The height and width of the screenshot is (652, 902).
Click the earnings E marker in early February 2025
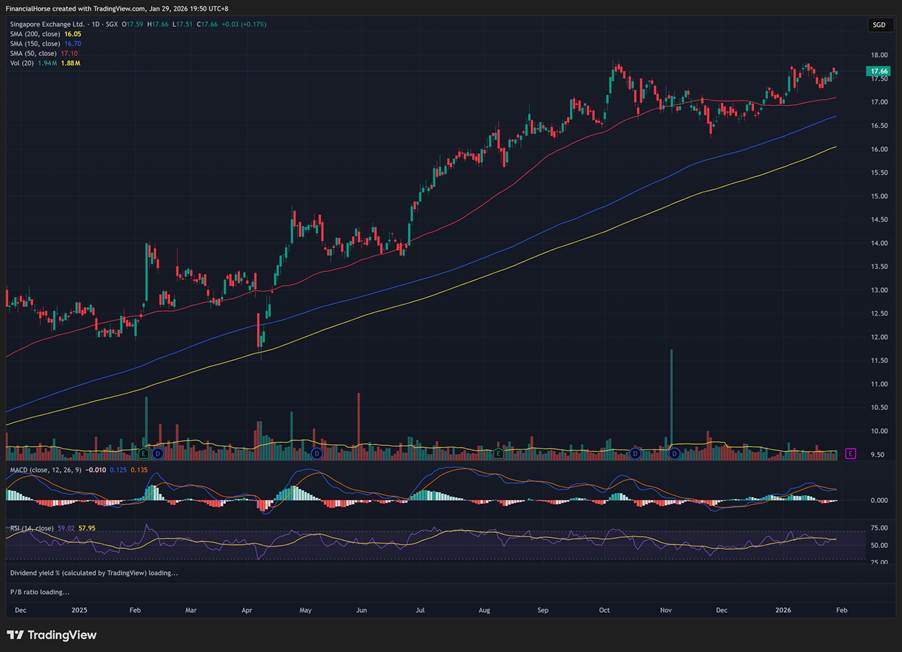145,454
